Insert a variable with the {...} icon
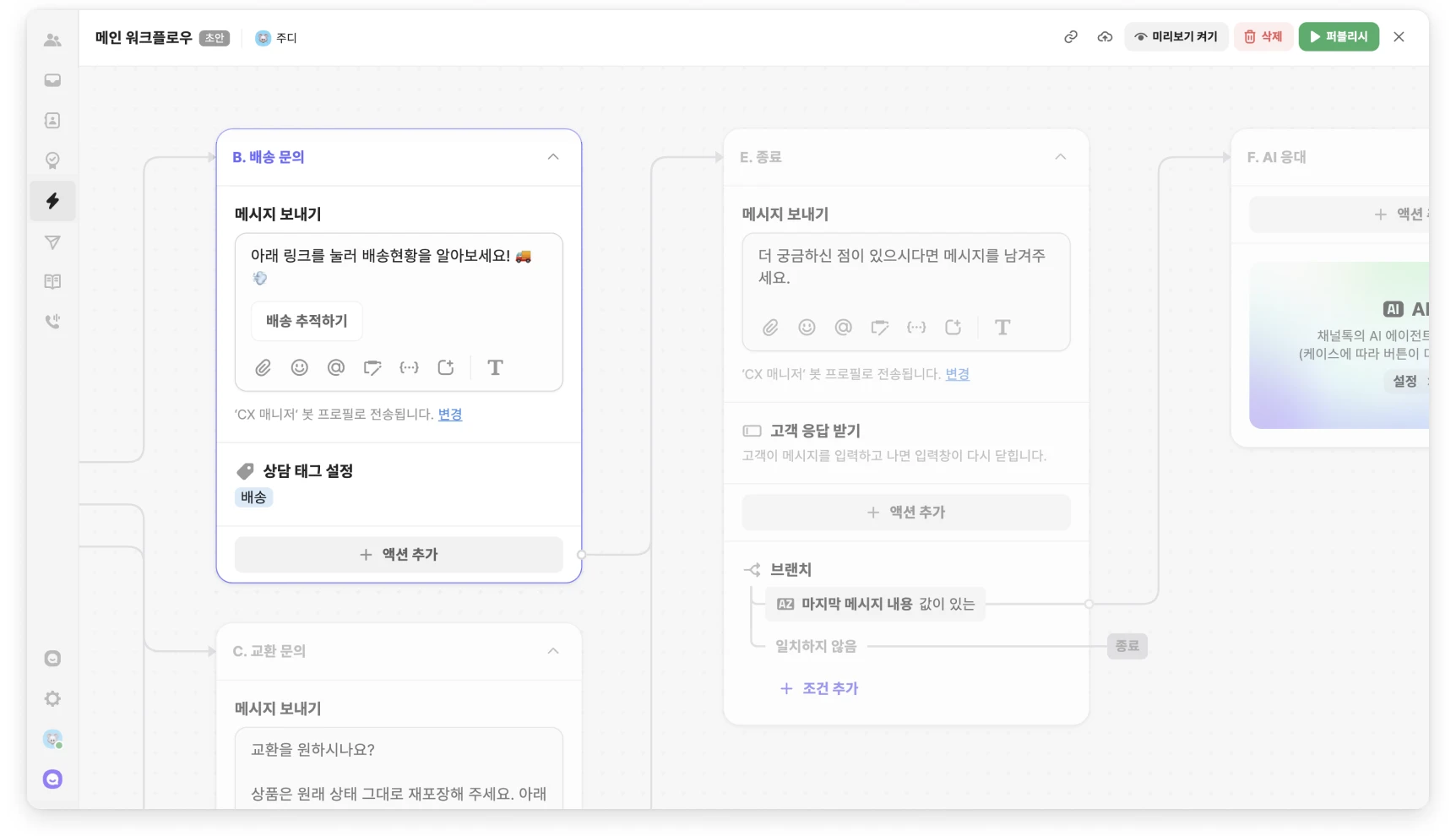 point(409,367)
